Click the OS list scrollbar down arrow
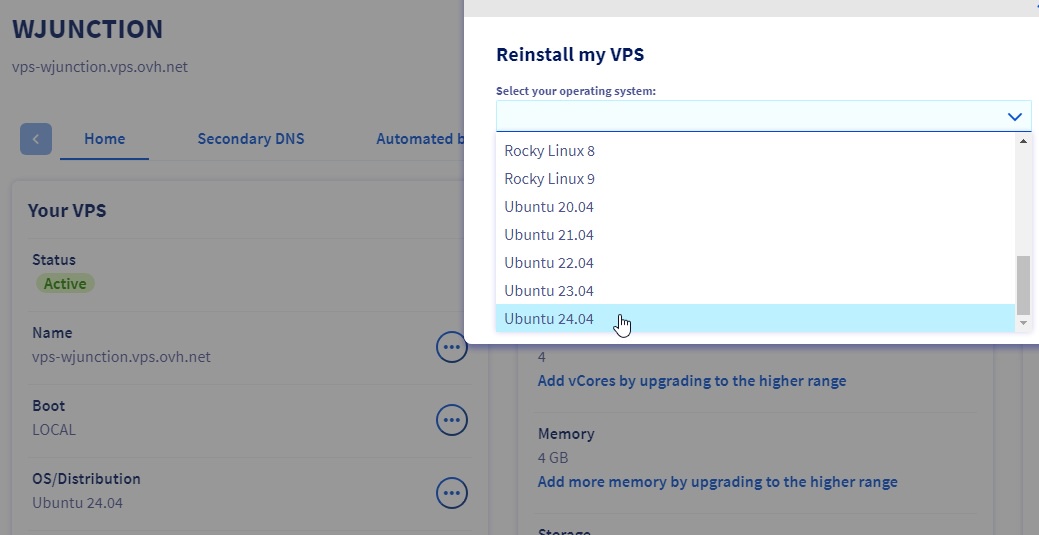This screenshot has width=1039, height=535. (x=1023, y=324)
